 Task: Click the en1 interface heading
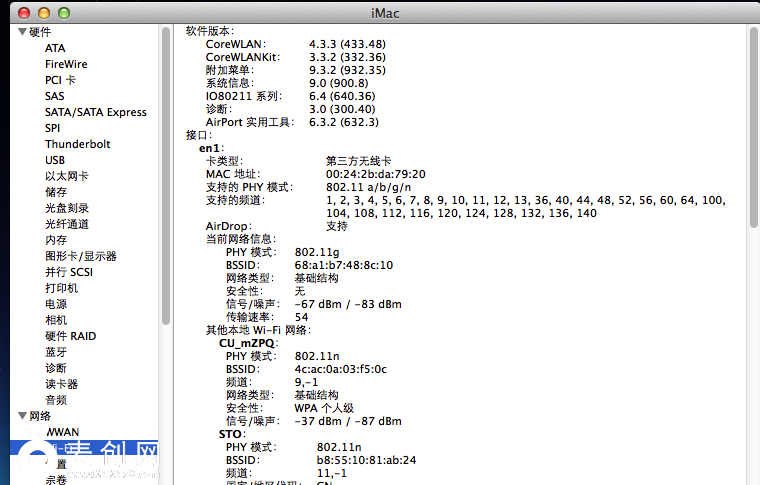[x=211, y=148]
